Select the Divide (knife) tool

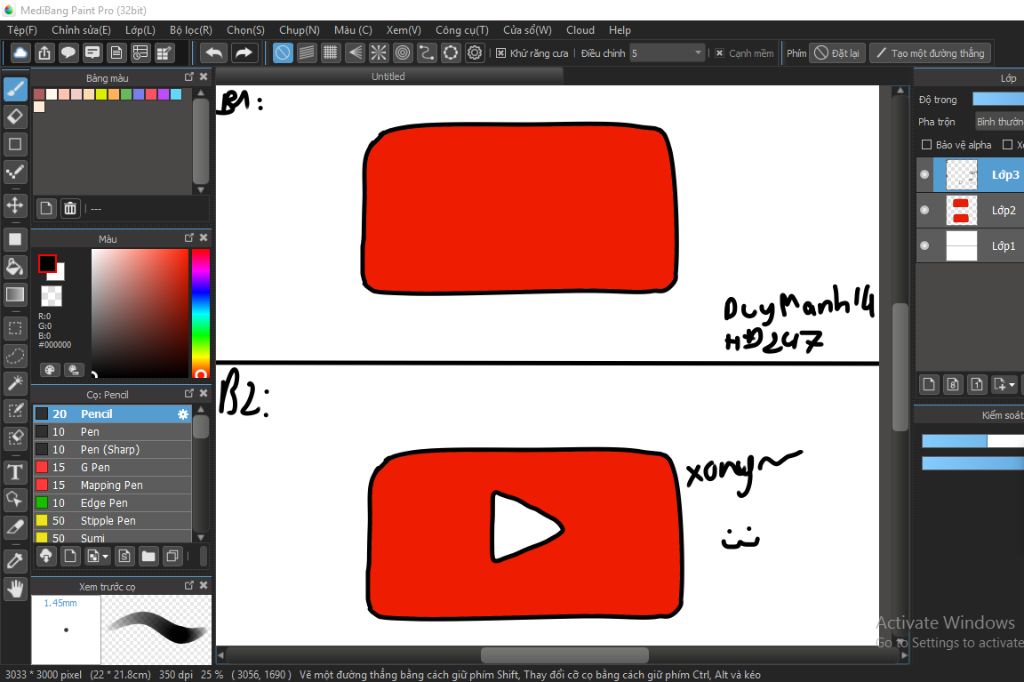[x=15, y=527]
